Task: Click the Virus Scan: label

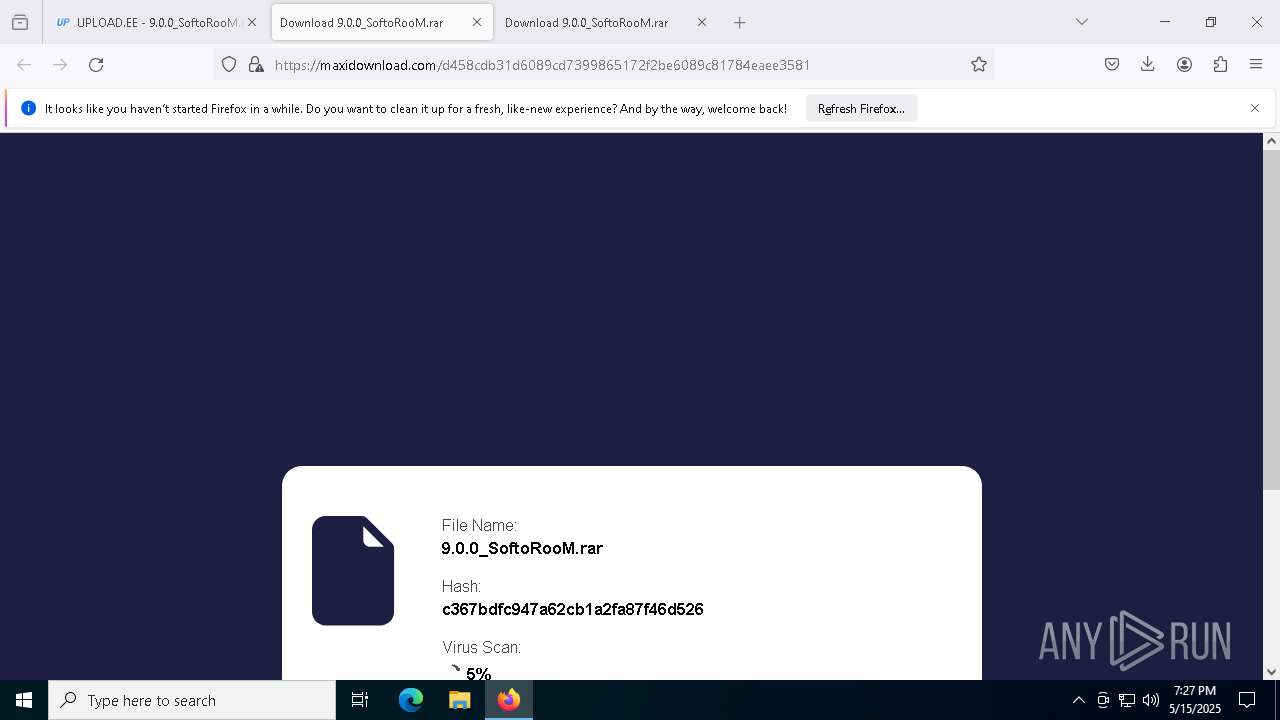Action: [x=481, y=647]
